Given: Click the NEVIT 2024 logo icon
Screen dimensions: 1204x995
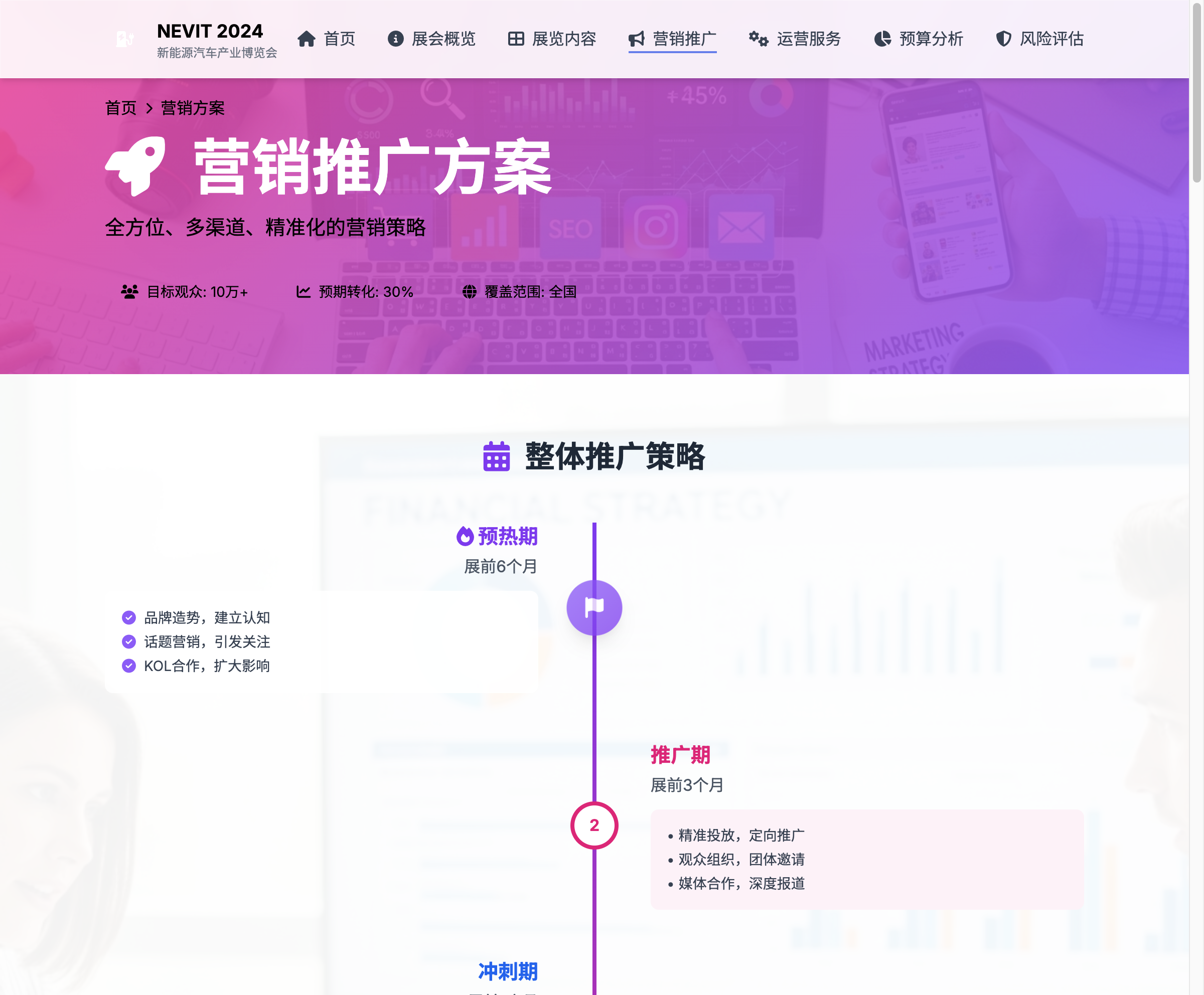Looking at the screenshot, I should [125, 39].
